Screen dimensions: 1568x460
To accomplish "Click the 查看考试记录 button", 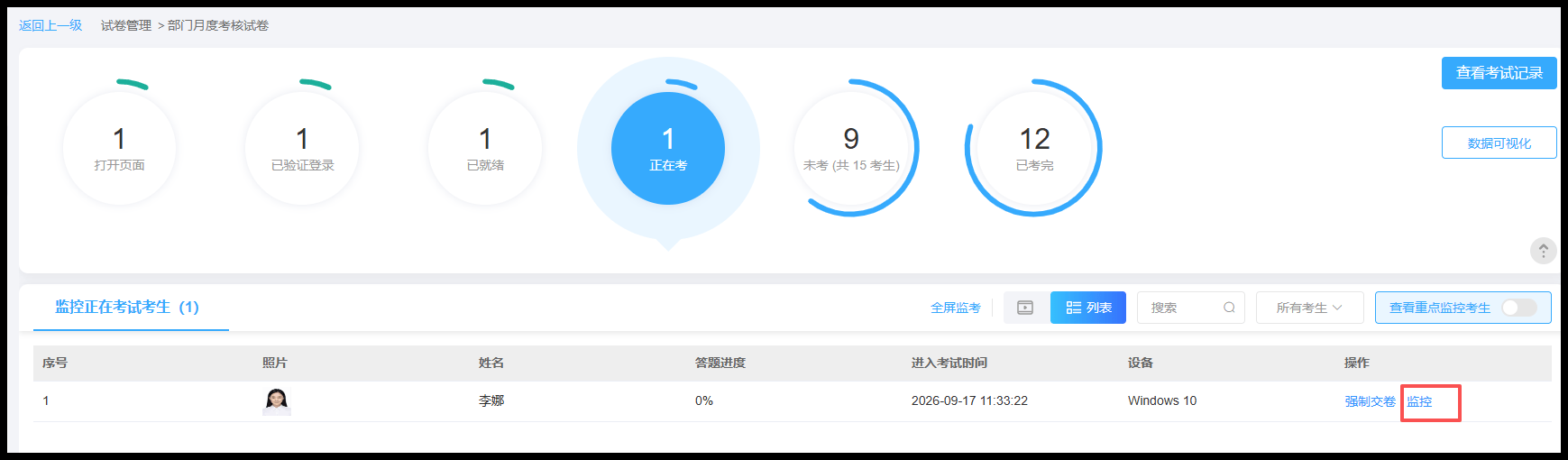I will 1499,73.
